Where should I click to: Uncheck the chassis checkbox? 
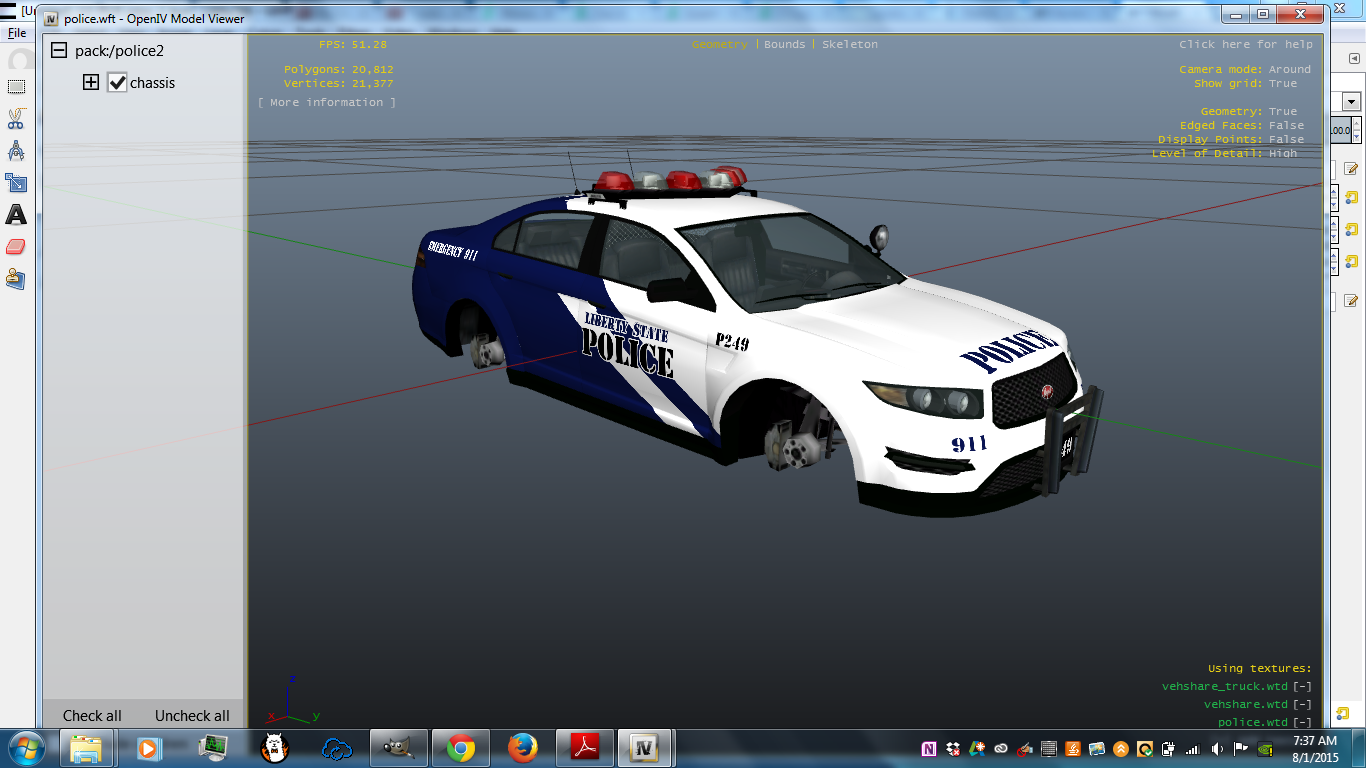coord(117,83)
